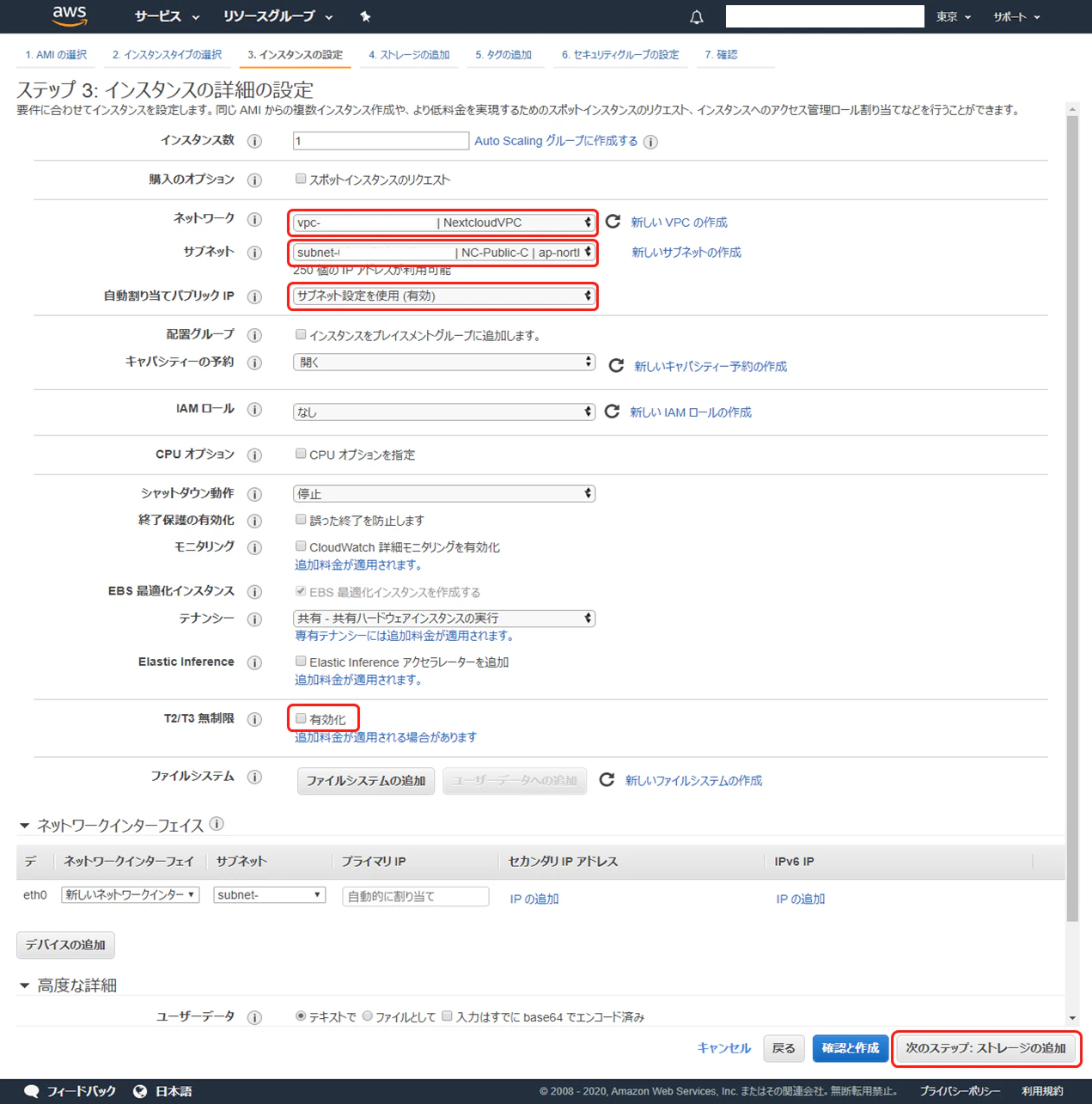Screen dimensions: 1092x1104
Task: Open auto-assign public IP dropdown
Action: pos(443,296)
